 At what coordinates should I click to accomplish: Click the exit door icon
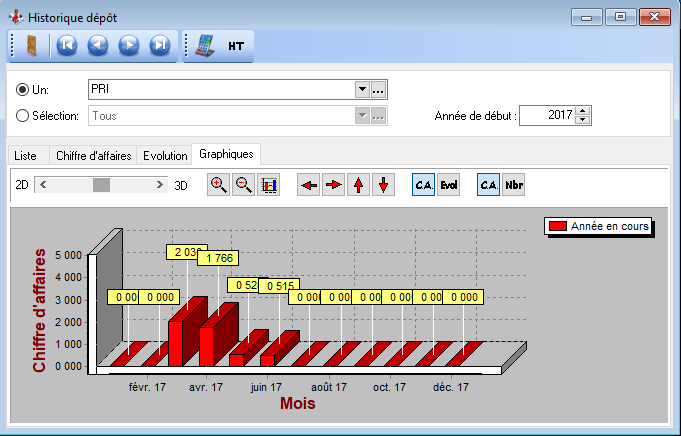[31, 45]
